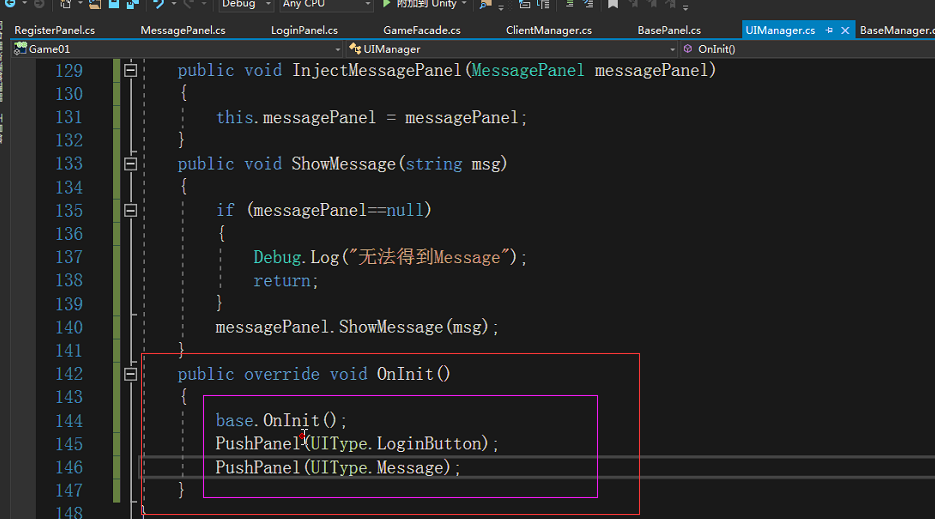
Task: Click line number 129 in the margin
Action: coord(69,71)
